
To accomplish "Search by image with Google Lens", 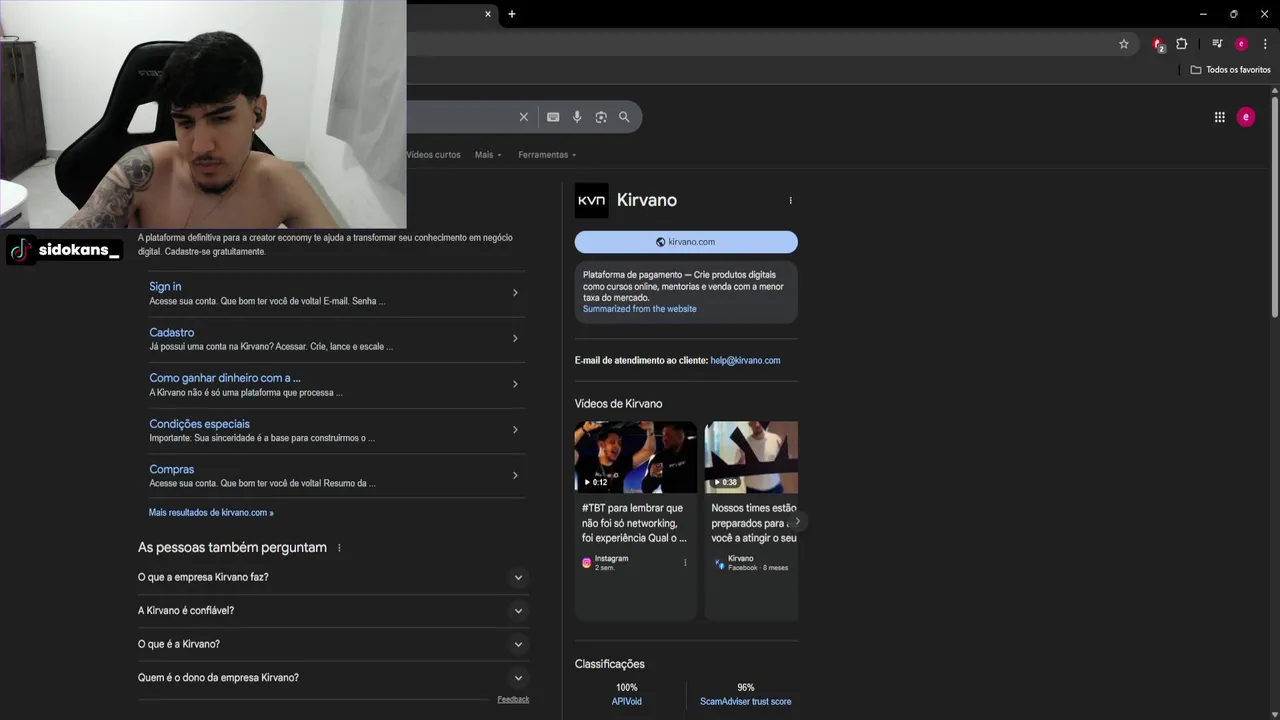I will click(601, 117).
